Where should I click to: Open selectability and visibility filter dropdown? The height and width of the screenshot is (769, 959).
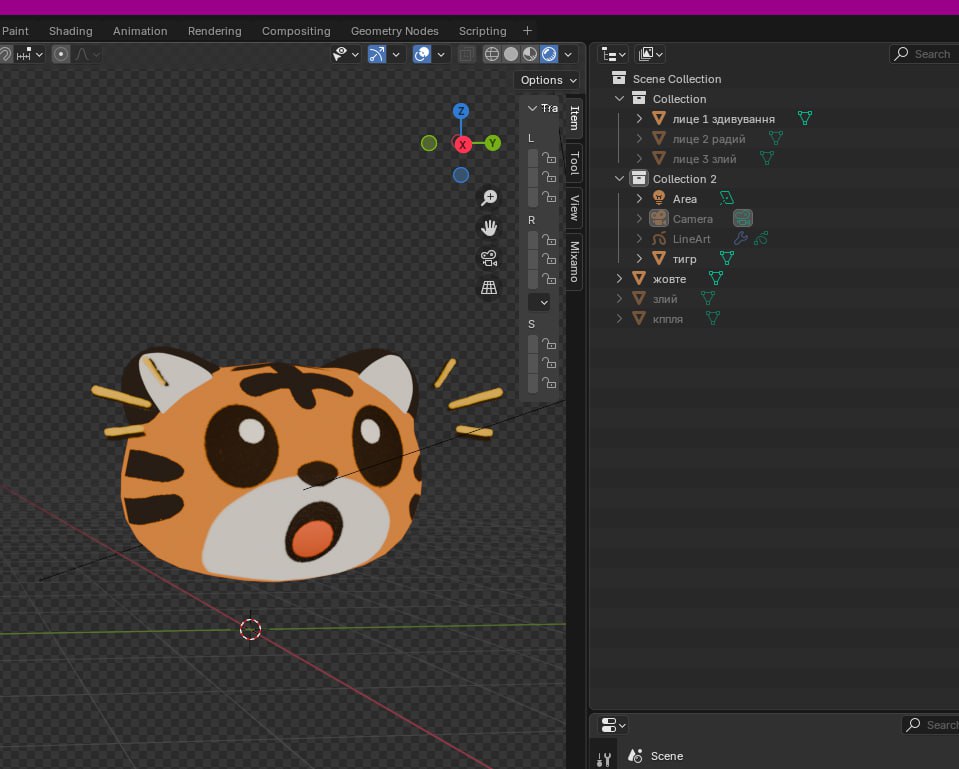(x=346, y=54)
